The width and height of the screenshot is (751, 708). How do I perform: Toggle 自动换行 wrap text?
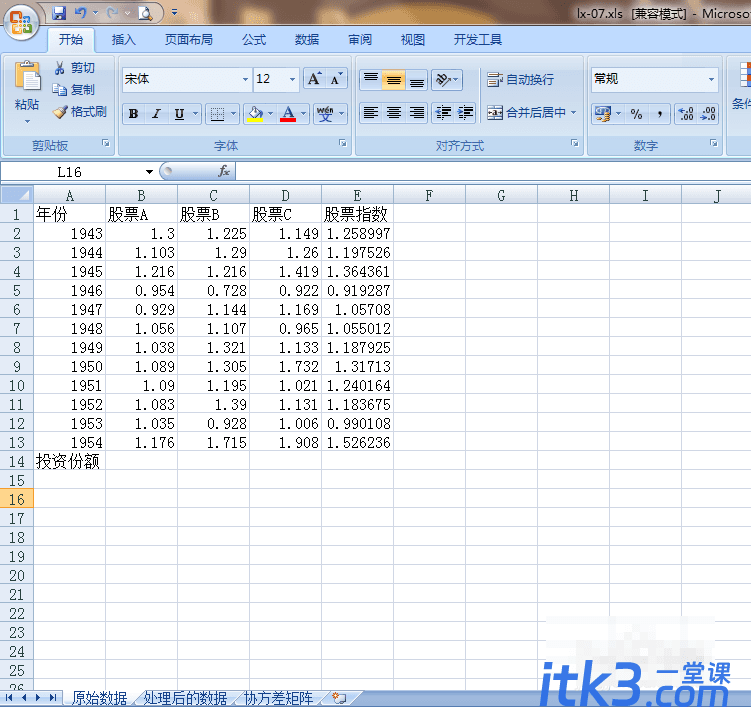[520, 80]
